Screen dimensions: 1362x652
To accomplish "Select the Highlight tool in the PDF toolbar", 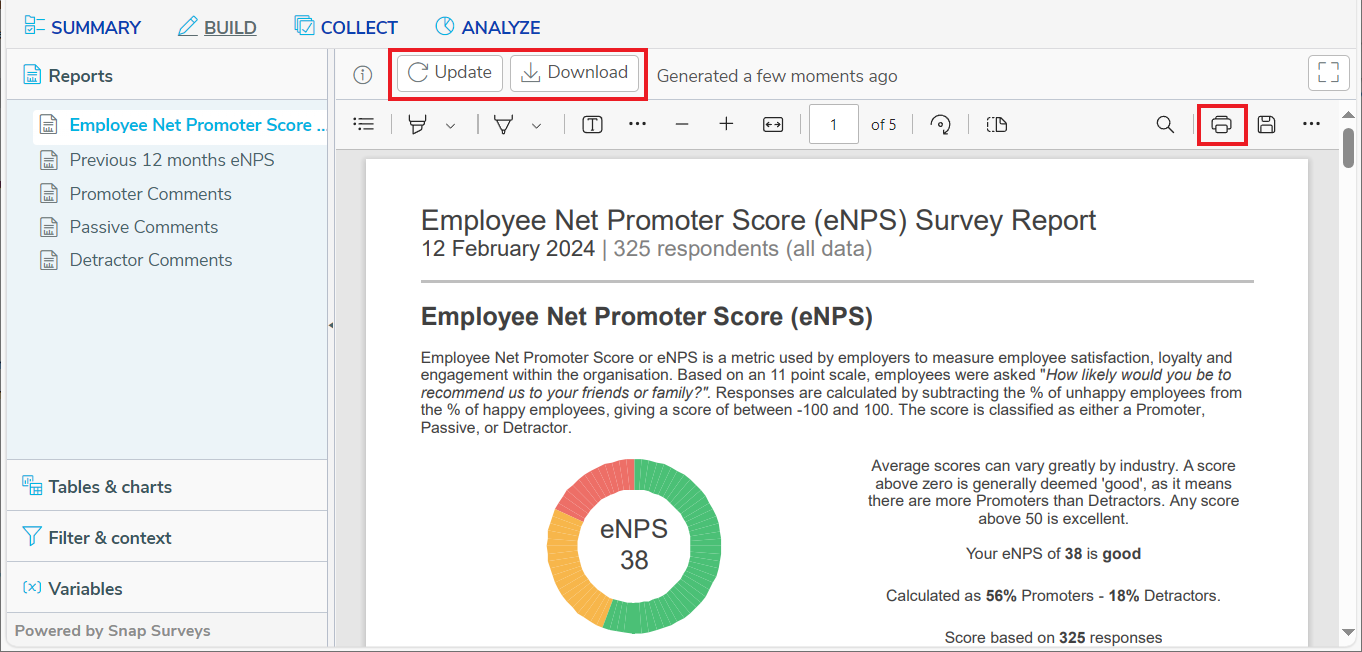I will pyautogui.click(x=417, y=124).
